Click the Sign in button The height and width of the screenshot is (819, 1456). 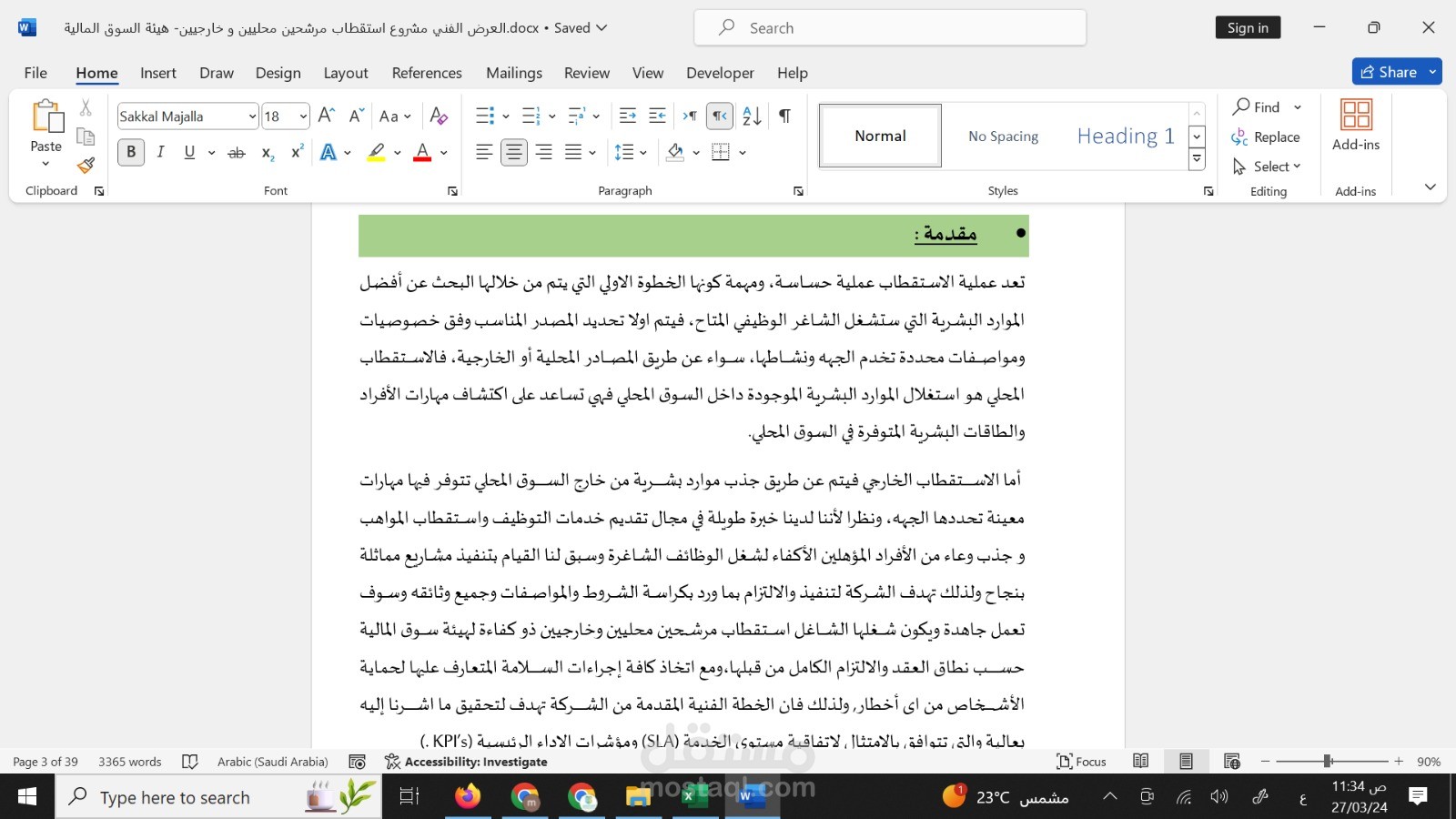[x=1248, y=27]
